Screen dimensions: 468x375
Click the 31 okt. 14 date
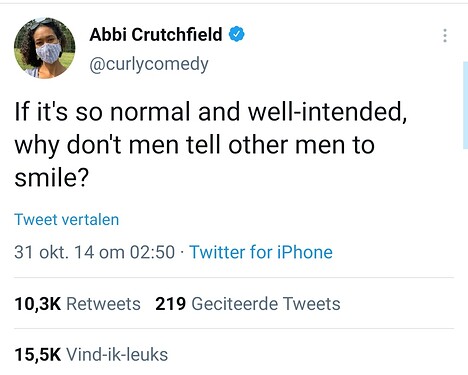[x=54, y=252]
